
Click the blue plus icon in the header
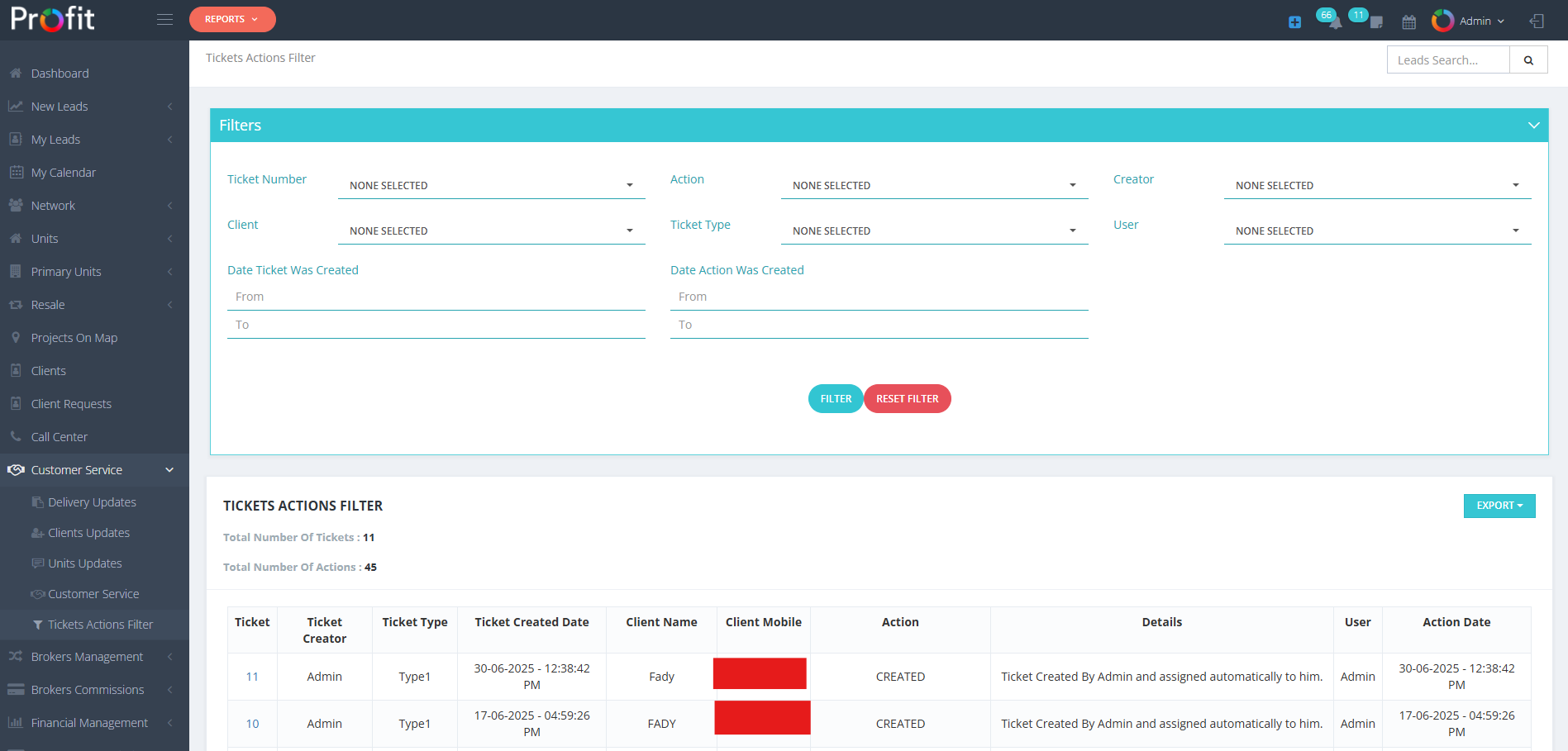pyautogui.click(x=1294, y=21)
